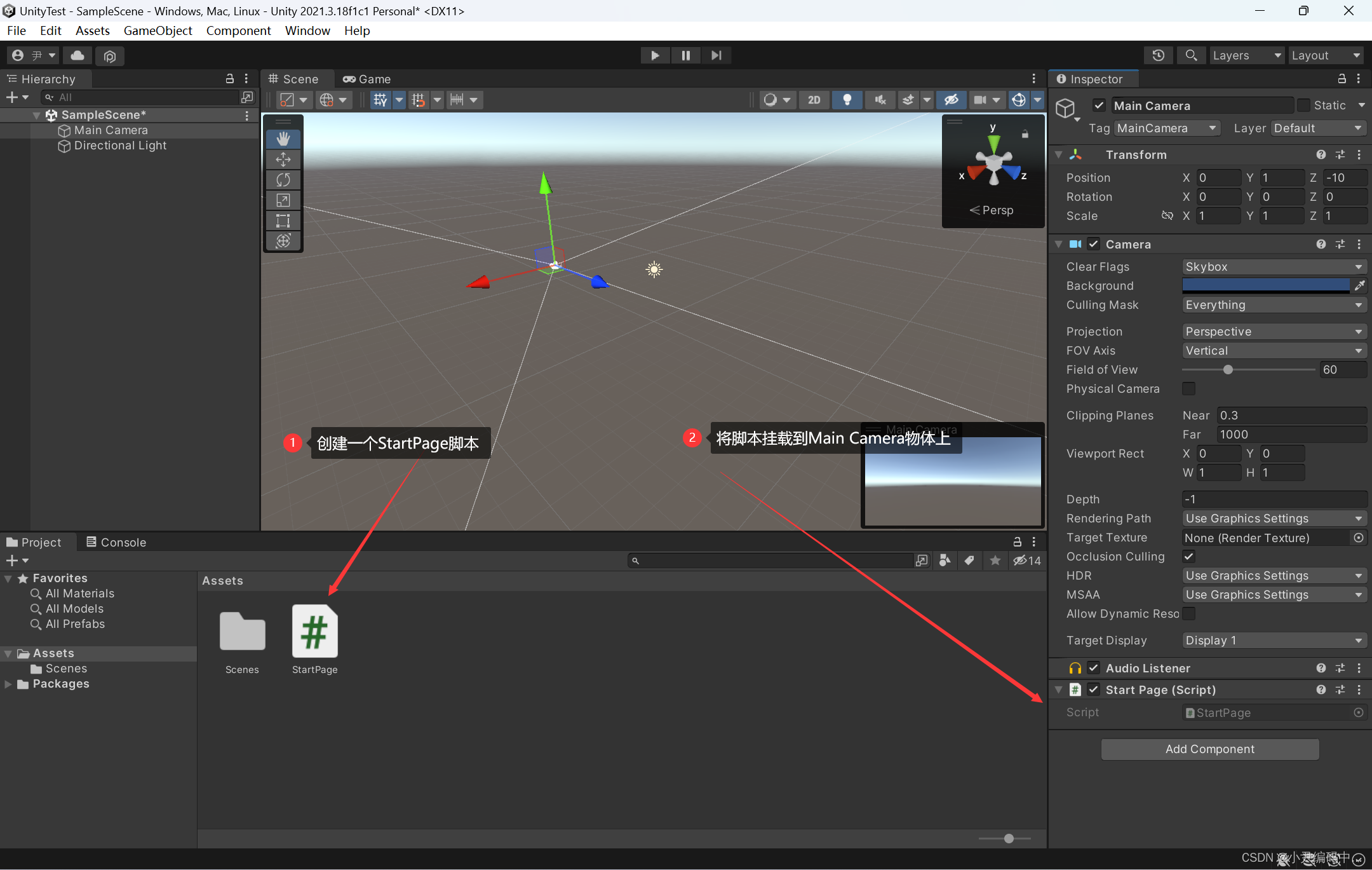The height and width of the screenshot is (870, 1372).
Task: Open Transform component help icon
Action: point(1321,154)
